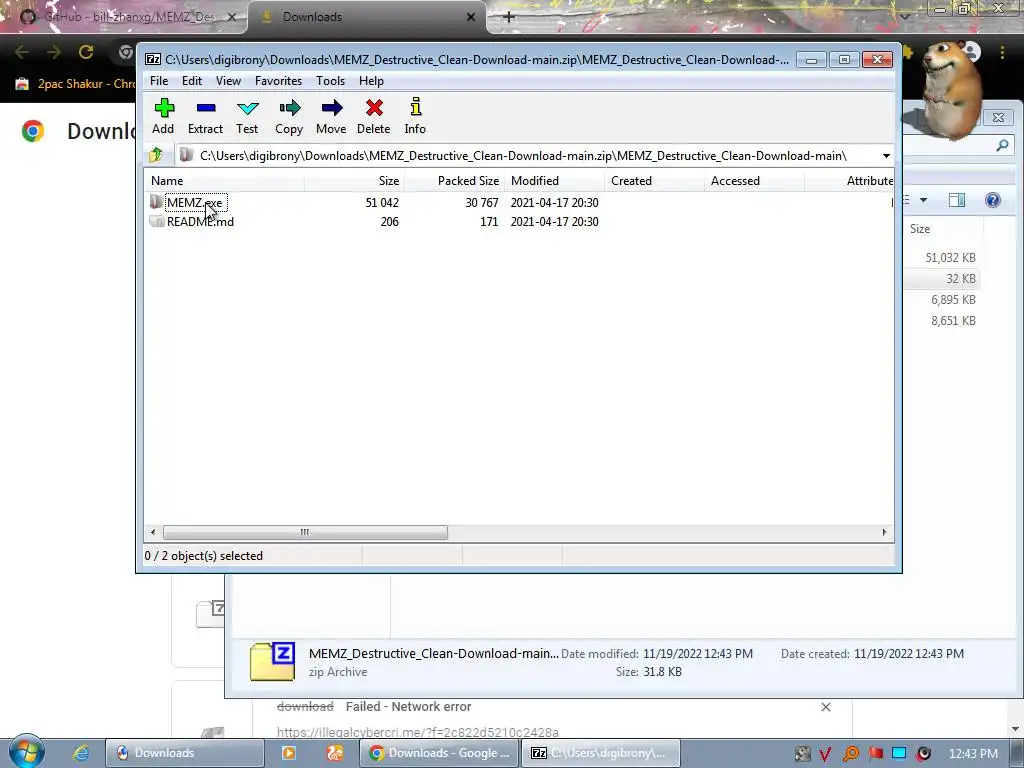
Task: Go up one folder level icon
Action: click(156, 155)
